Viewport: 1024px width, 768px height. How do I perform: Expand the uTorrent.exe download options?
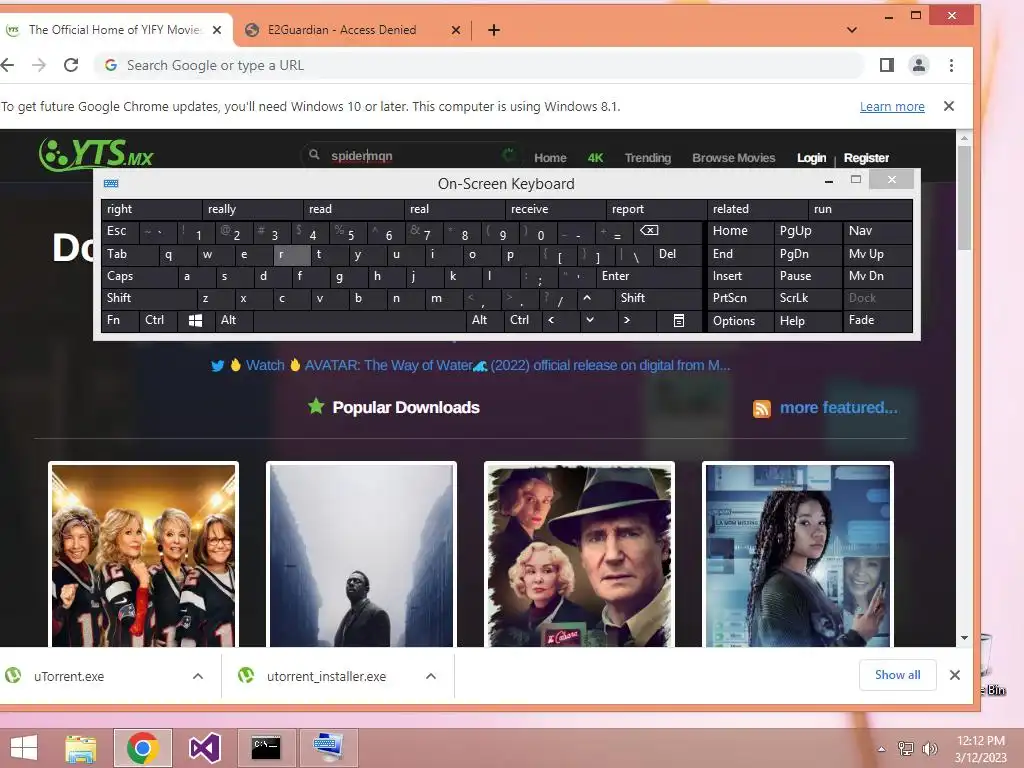pos(198,677)
